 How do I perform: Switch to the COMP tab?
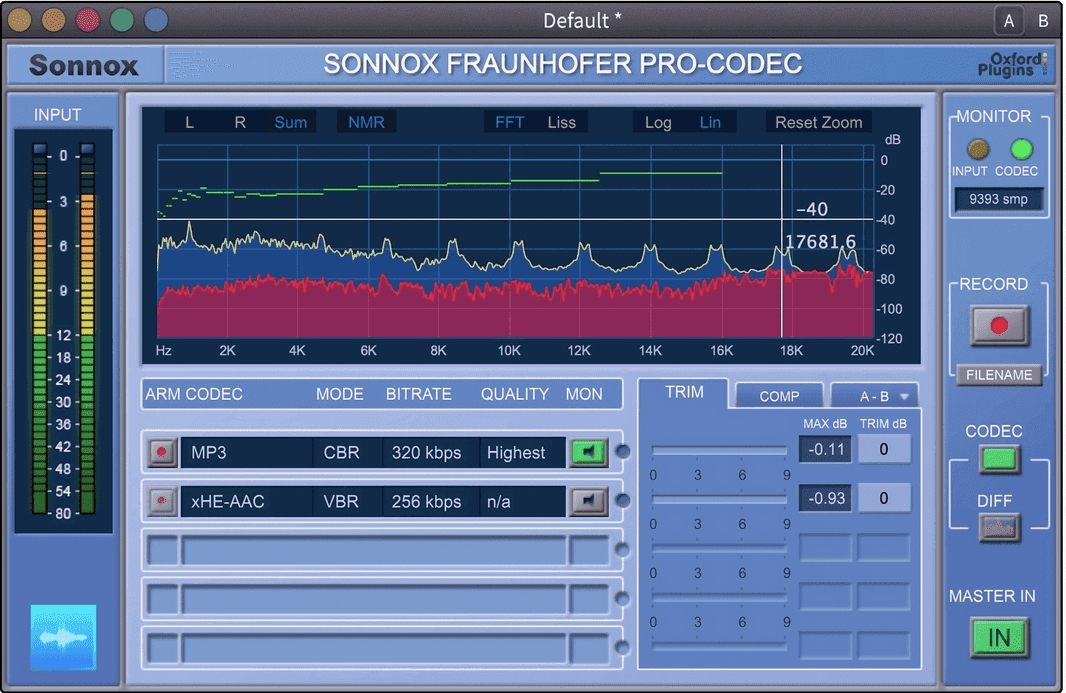[x=779, y=396]
